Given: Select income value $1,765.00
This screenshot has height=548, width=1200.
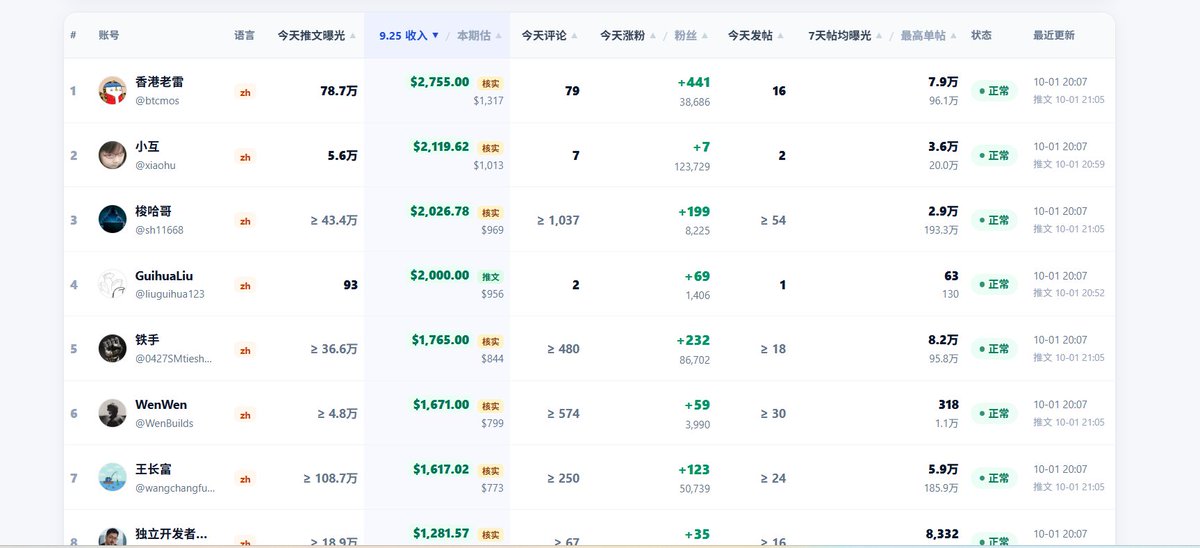Looking at the screenshot, I should 440,340.
